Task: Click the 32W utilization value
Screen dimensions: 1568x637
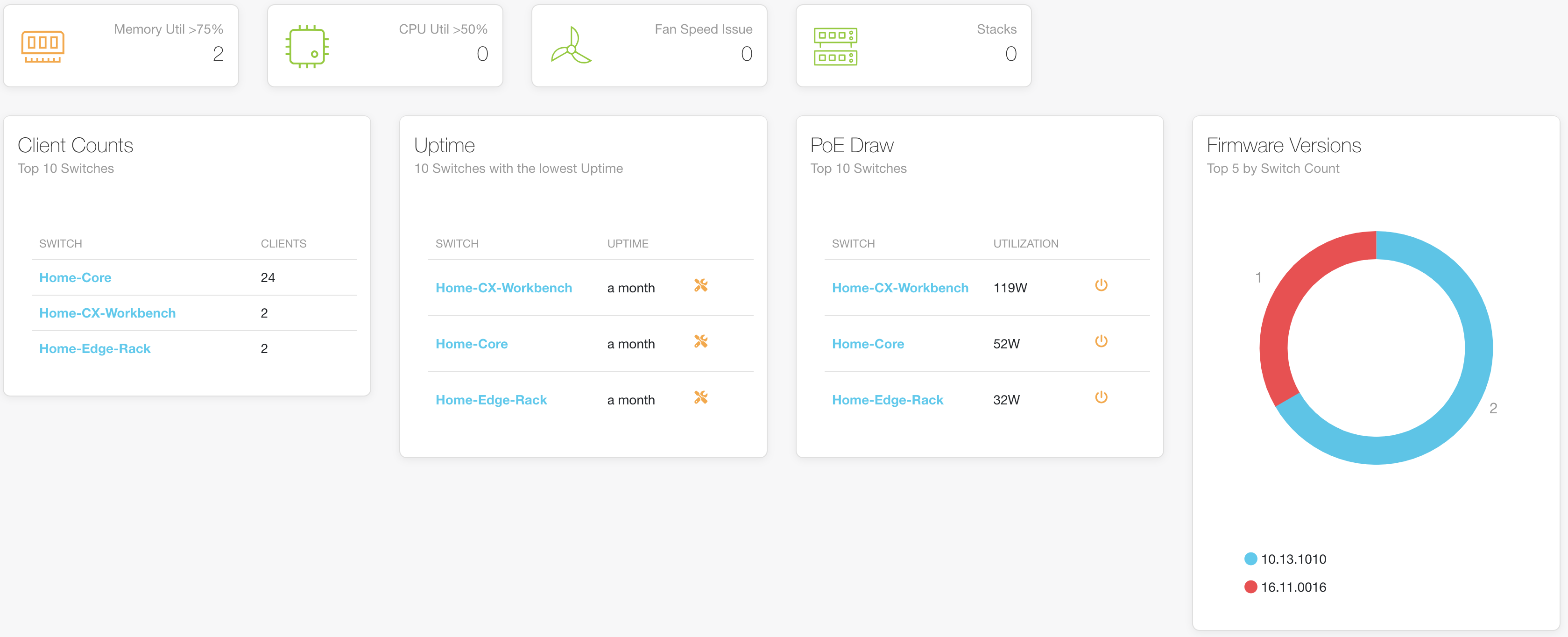Action: 1006,400
